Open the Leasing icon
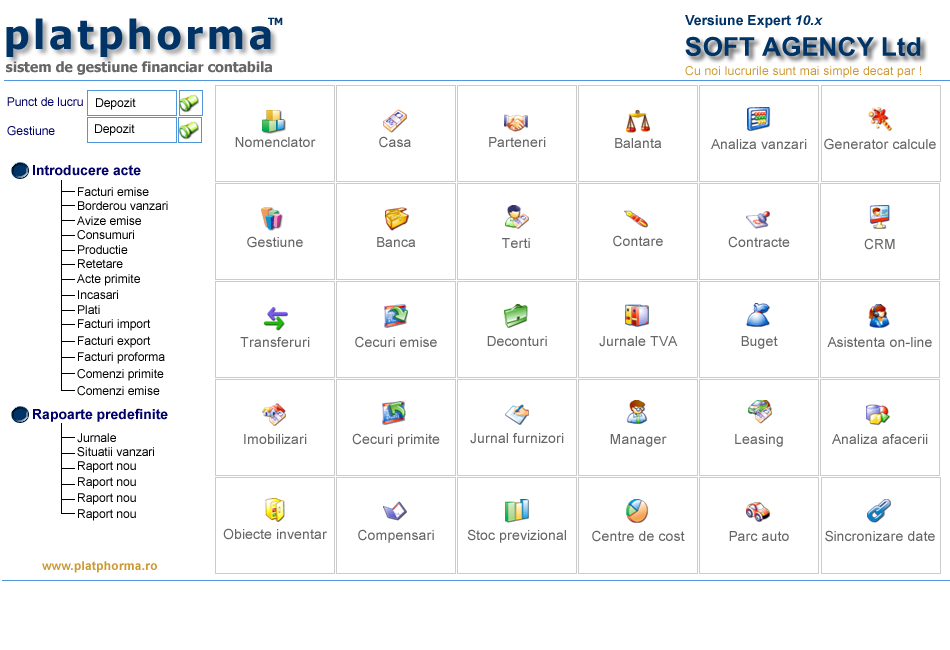950x650 pixels. 759,411
